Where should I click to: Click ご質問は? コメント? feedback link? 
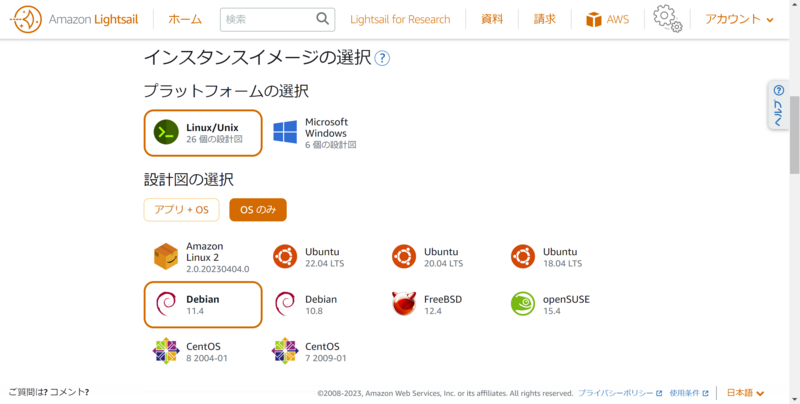49,392
